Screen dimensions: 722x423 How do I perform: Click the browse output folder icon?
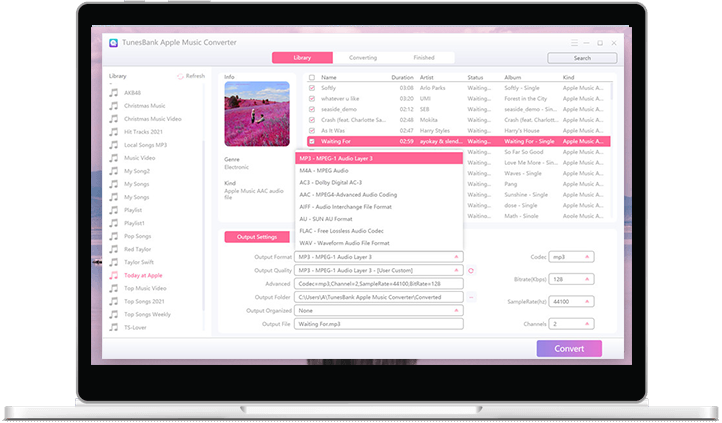point(471,297)
